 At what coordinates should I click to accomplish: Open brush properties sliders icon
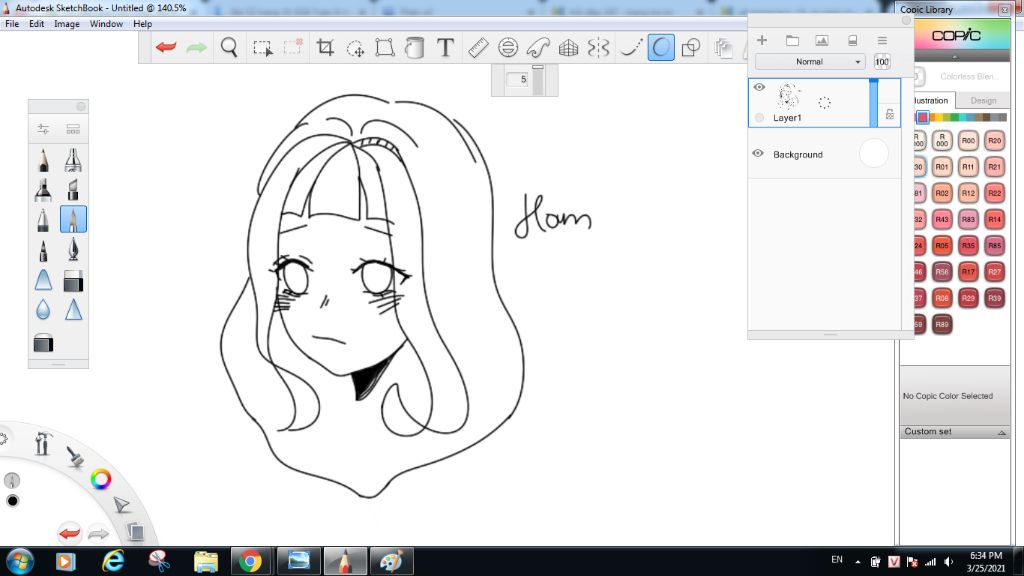coord(43,129)
